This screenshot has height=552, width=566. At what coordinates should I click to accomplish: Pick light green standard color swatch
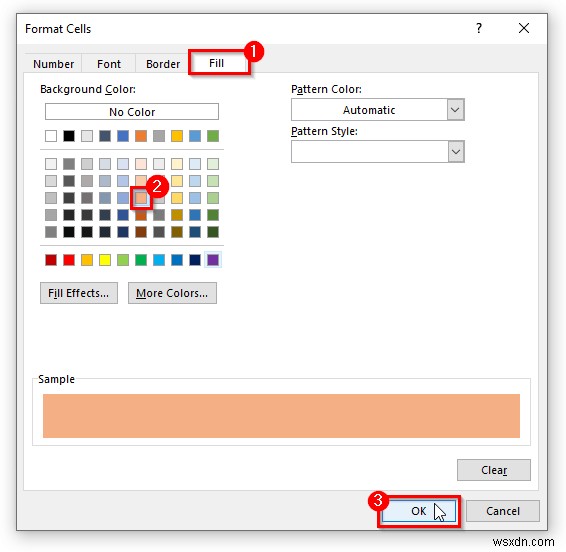(123, 260)
